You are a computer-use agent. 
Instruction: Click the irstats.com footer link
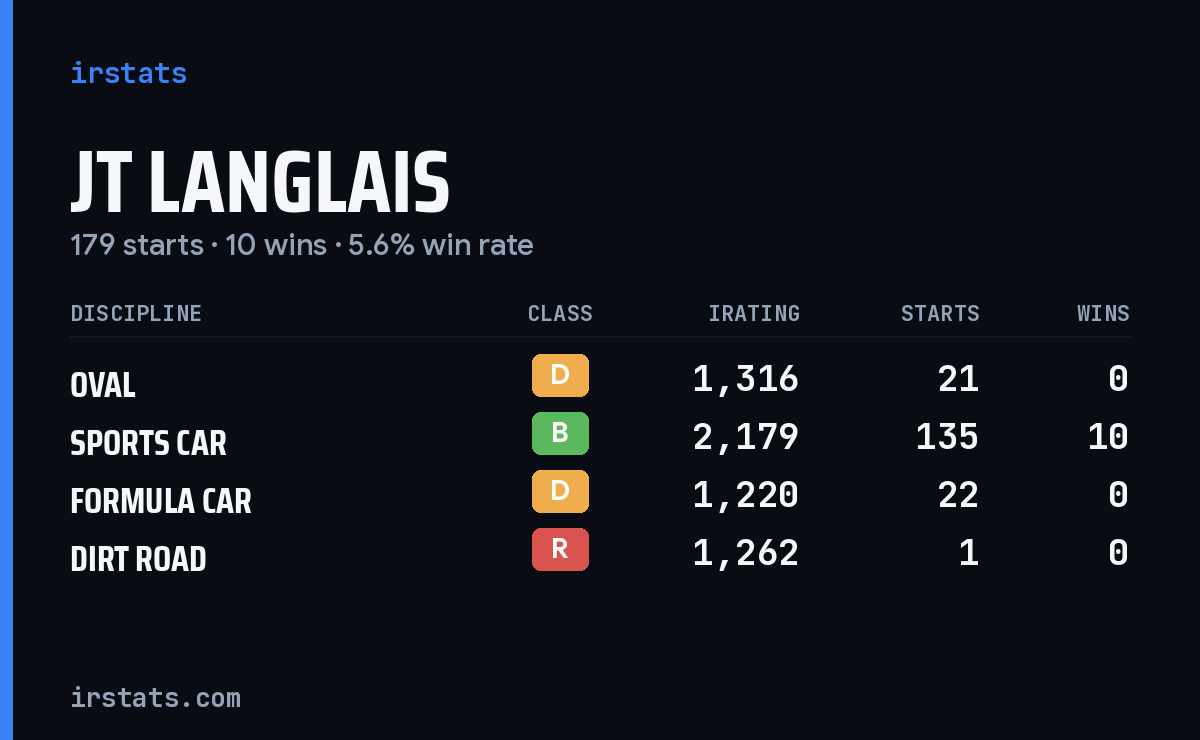point(155,697)
